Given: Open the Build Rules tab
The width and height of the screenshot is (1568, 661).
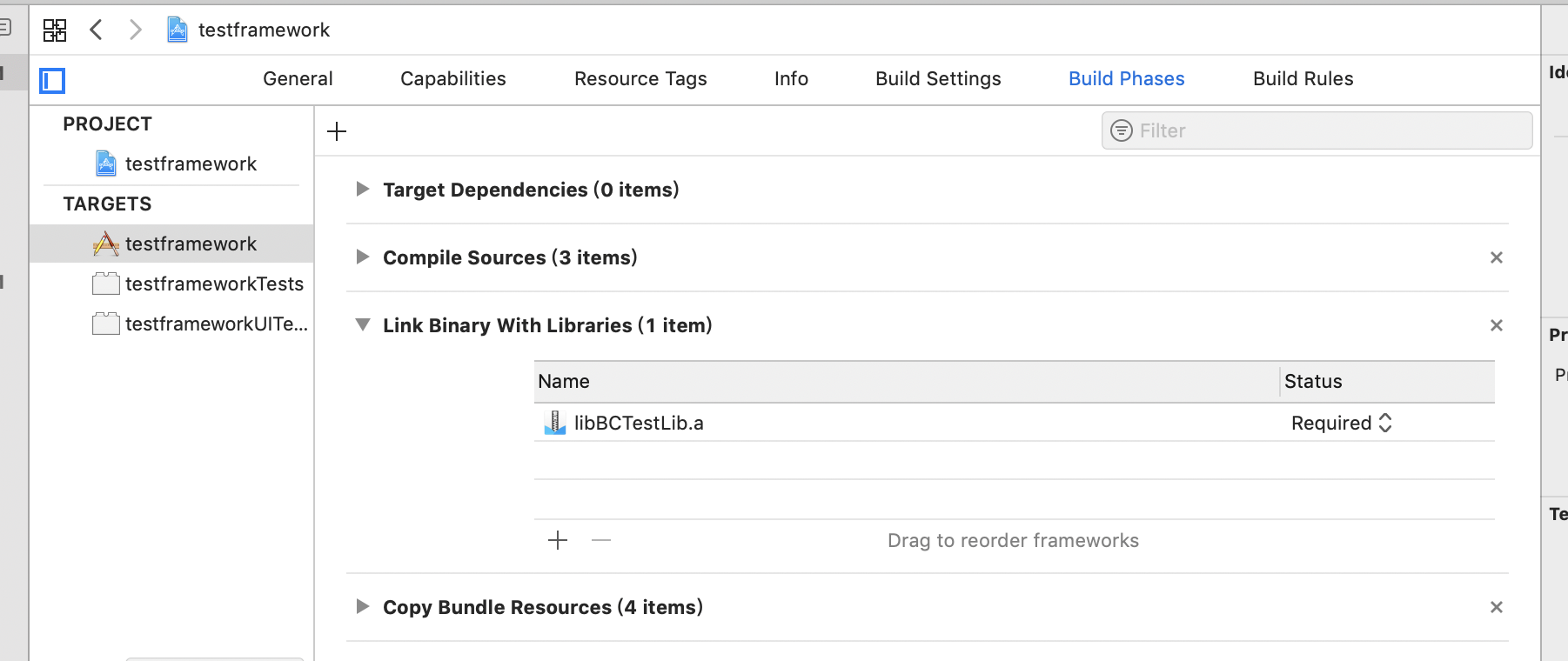Looking at the screenshot, I should tap(1303, 79).
